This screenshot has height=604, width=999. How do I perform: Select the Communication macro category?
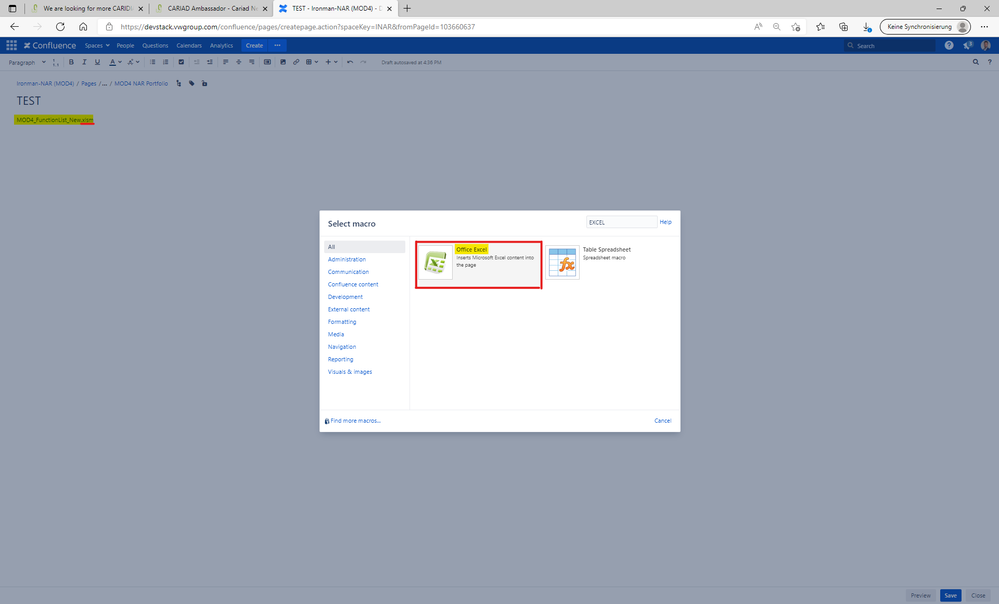349,272
